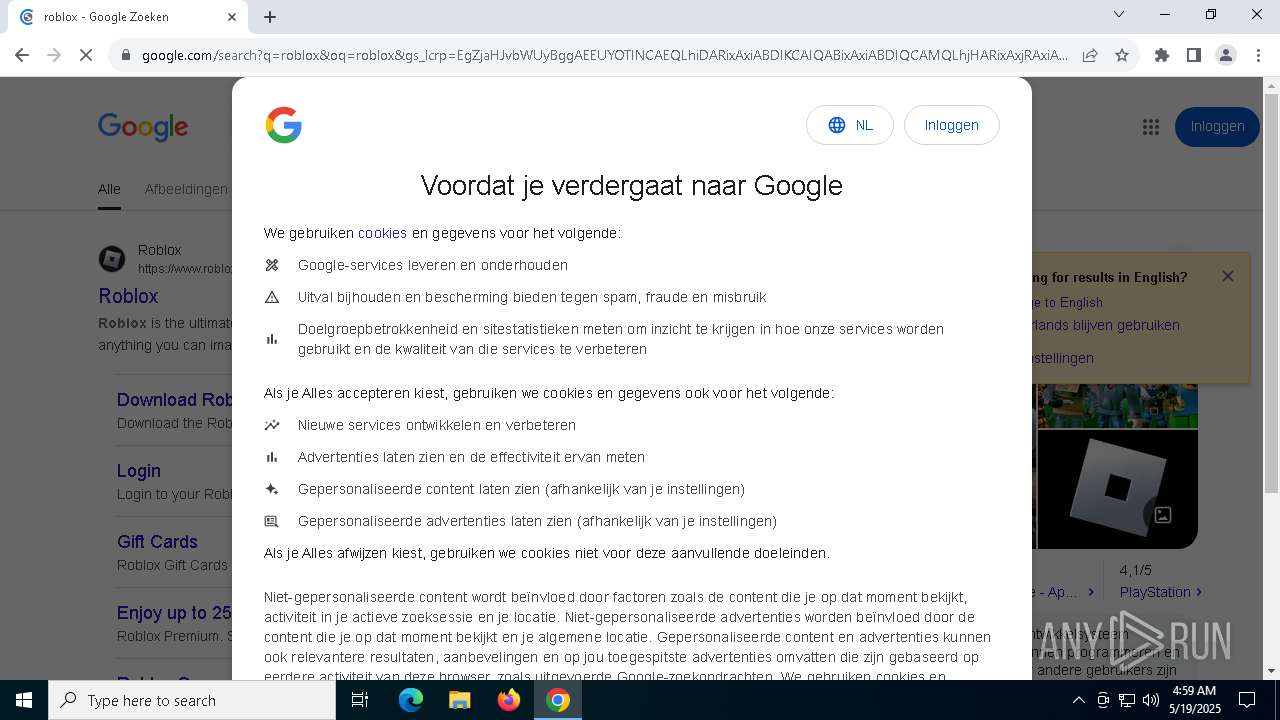The width and height of the screenshot is (1280, 720).
Task: Click Inloggen in the consent dialog
Action: tap(951, 125)
